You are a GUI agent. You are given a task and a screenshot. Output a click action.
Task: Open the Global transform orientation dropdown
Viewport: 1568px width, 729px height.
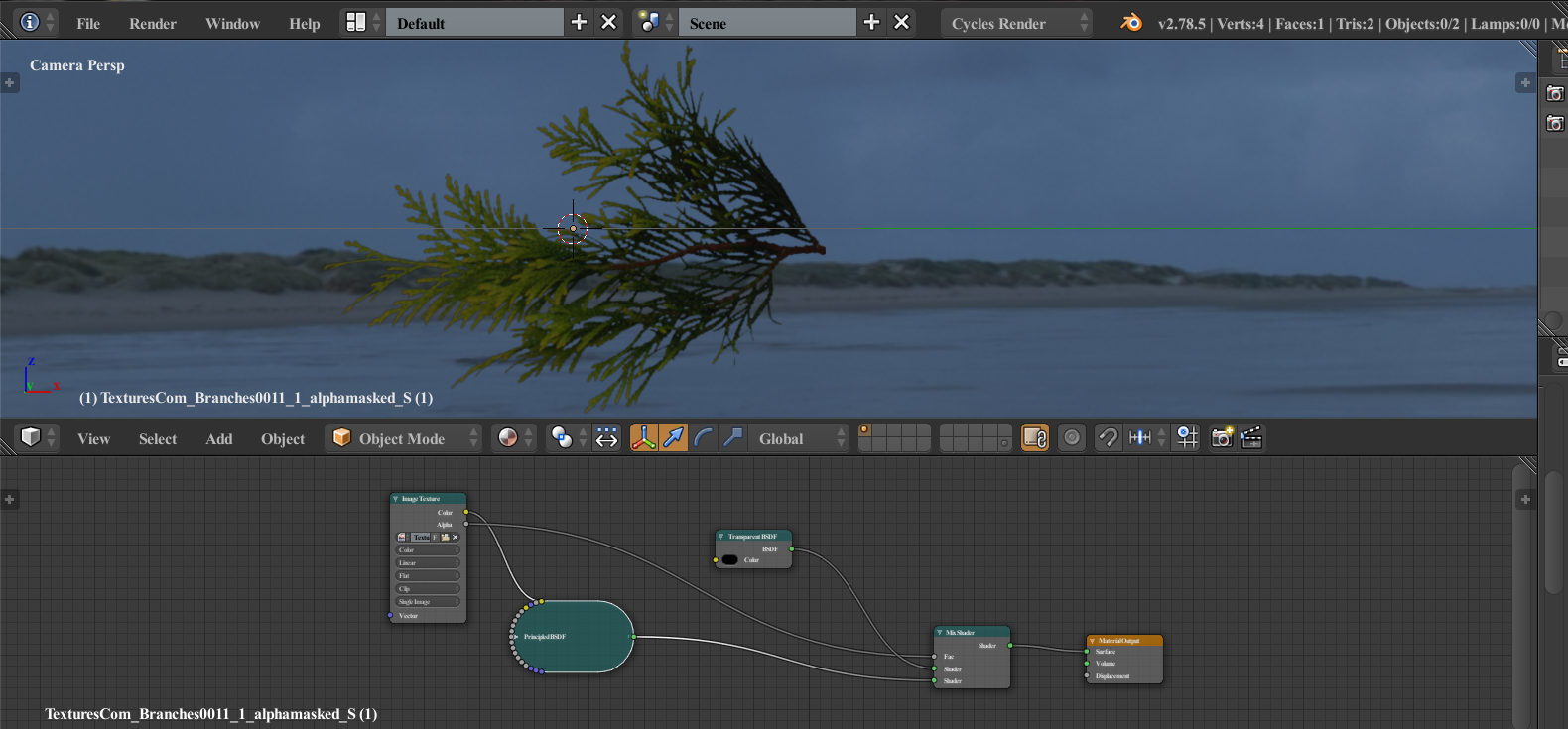pos(799,437)
